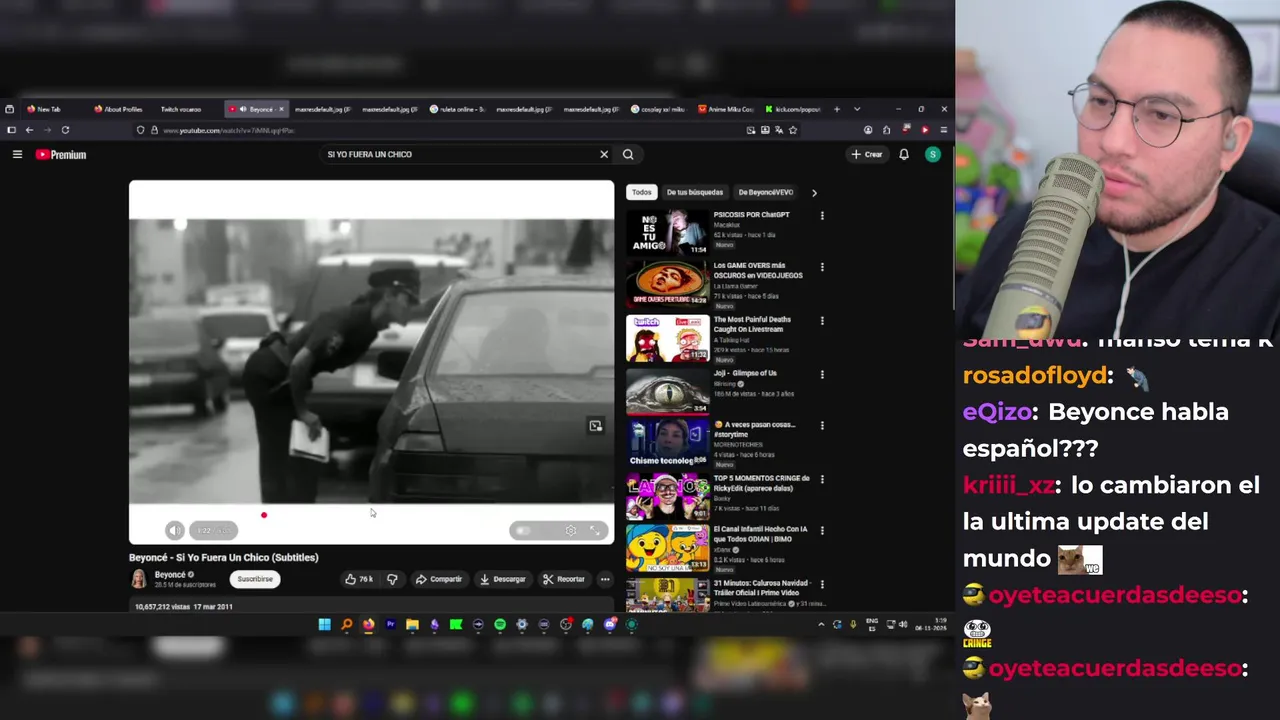This screenshot has width=1280, height=720.
Task: Click the Recortar clip button
Action: coord(564,579)
